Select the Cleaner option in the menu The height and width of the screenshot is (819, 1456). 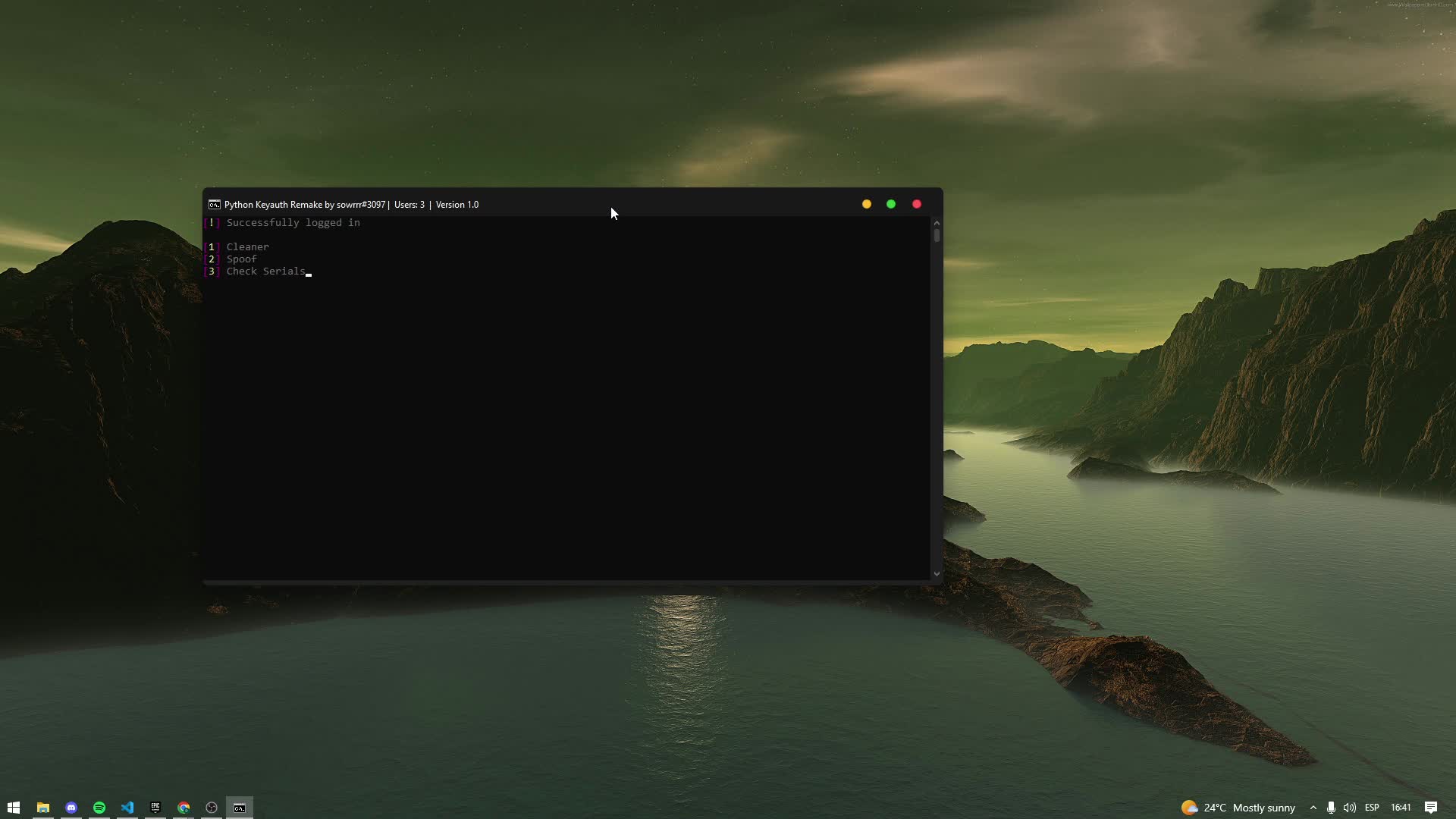click(247, 246)
